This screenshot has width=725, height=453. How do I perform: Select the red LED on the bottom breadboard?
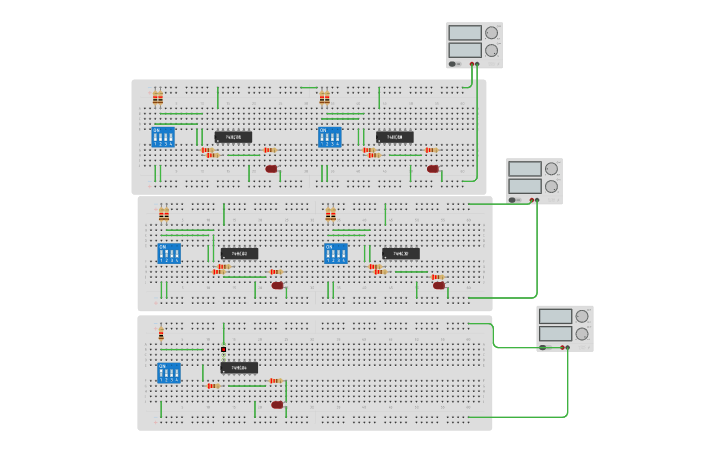(x=277, y=405)
